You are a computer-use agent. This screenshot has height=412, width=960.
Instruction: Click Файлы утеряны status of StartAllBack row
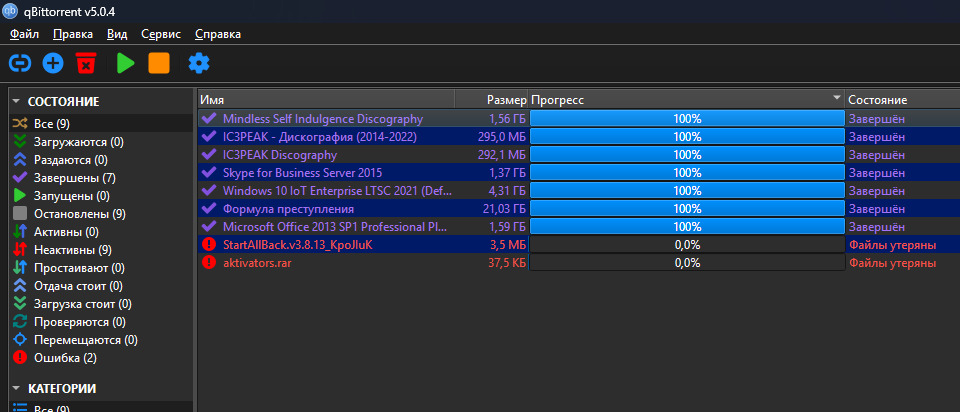tap(892, 245)
